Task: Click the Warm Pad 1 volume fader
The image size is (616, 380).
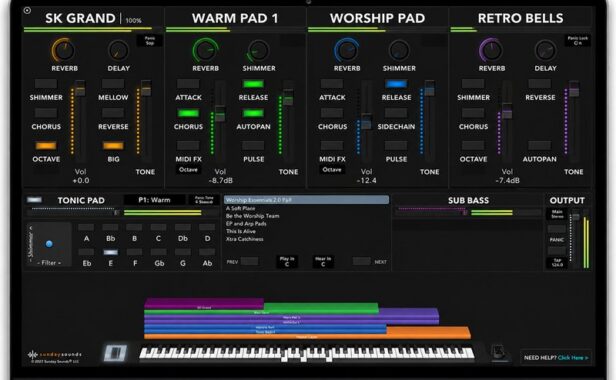Action: click(x=220, y=114)
